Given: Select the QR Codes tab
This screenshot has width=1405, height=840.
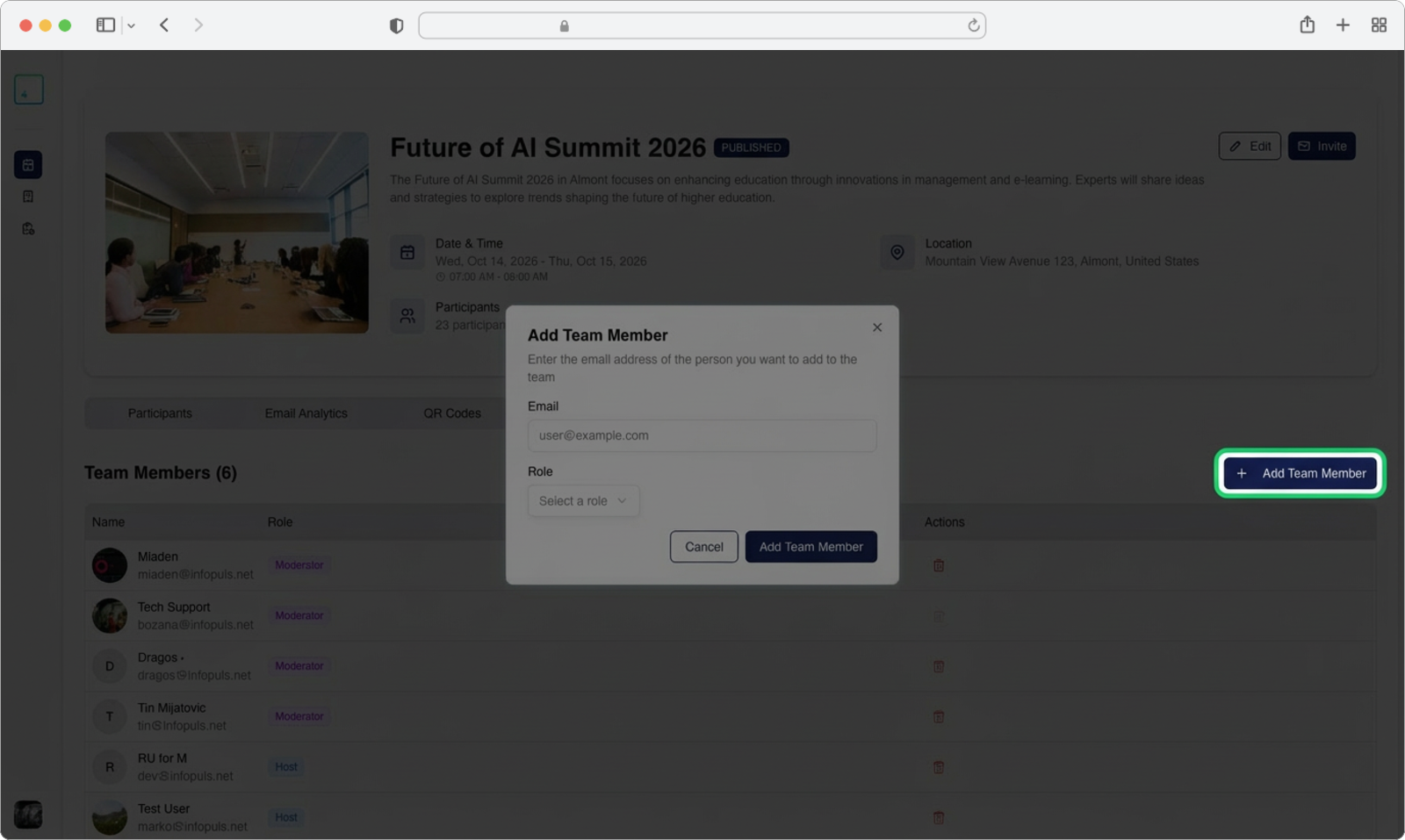Looking at the screenshot, I should point(452,413).
